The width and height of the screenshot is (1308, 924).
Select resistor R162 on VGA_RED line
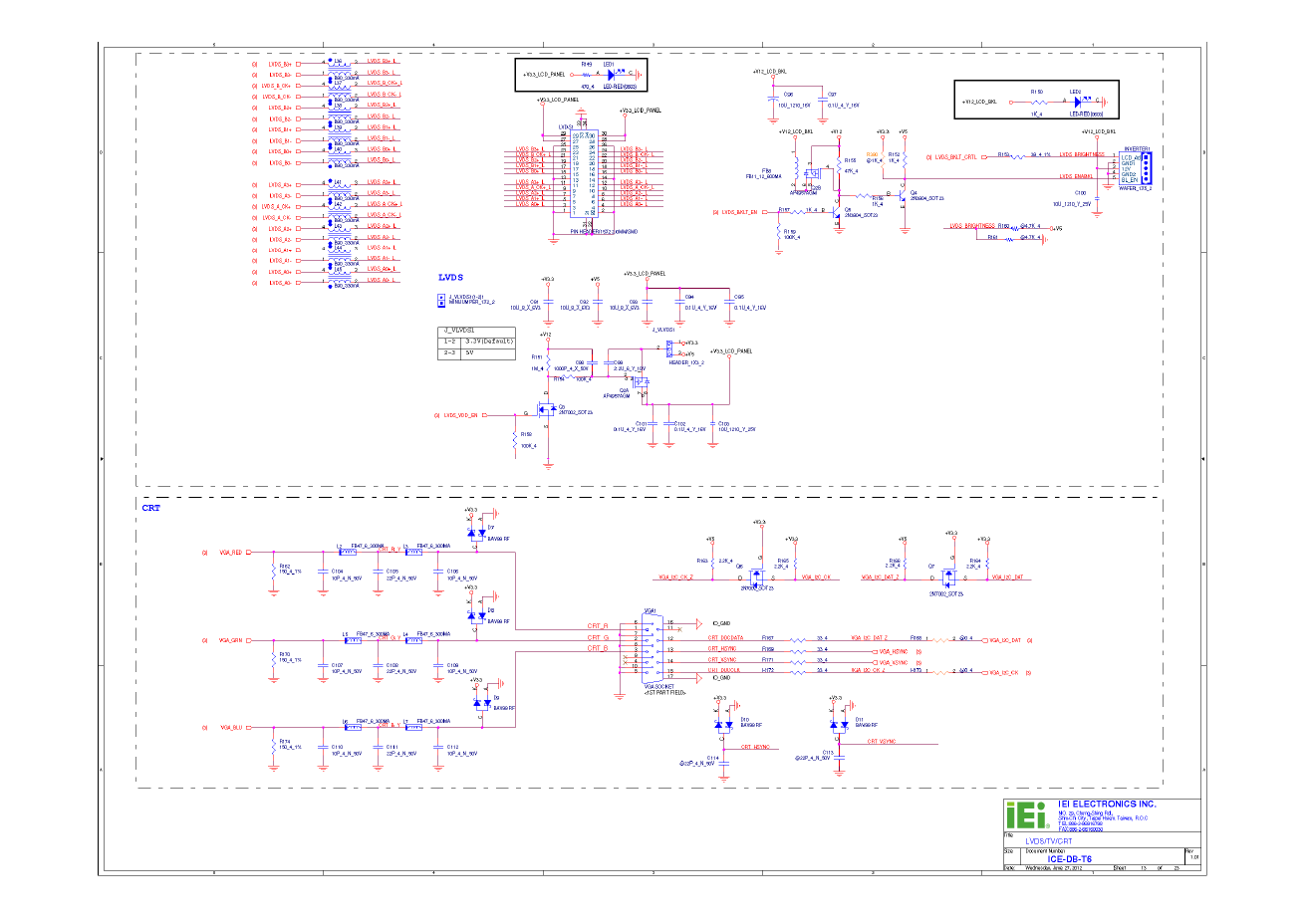click(x=273, y=571)
